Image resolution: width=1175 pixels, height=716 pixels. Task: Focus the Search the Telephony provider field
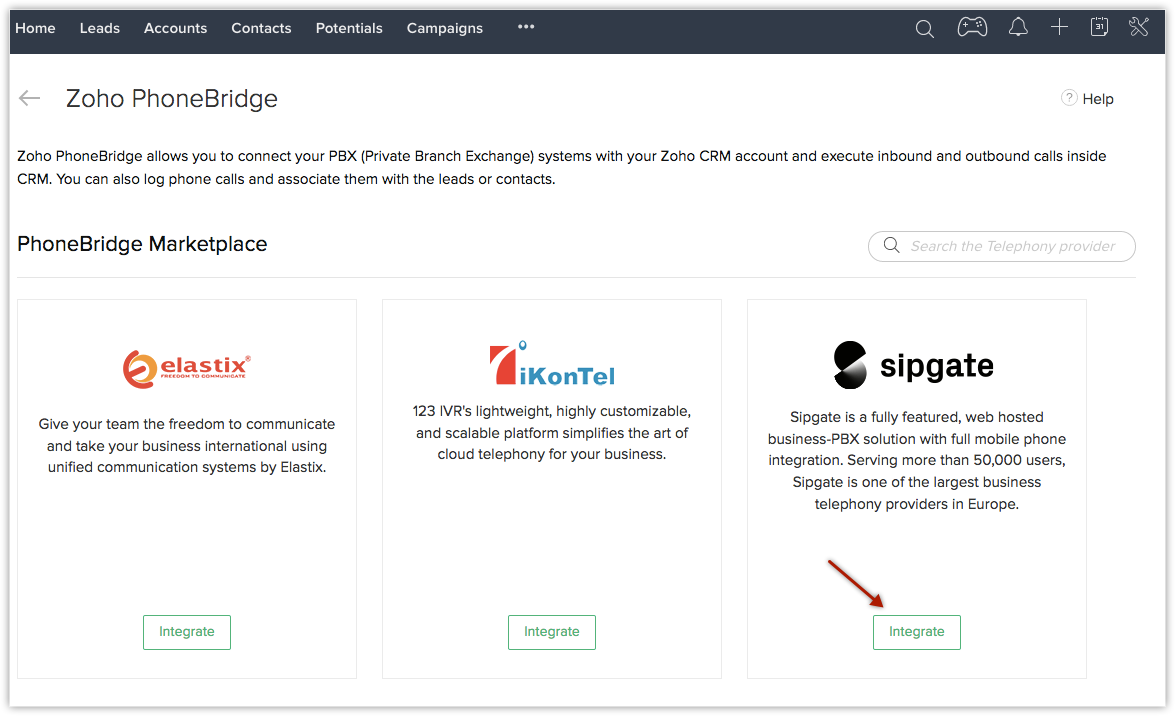click(1001, 246)
